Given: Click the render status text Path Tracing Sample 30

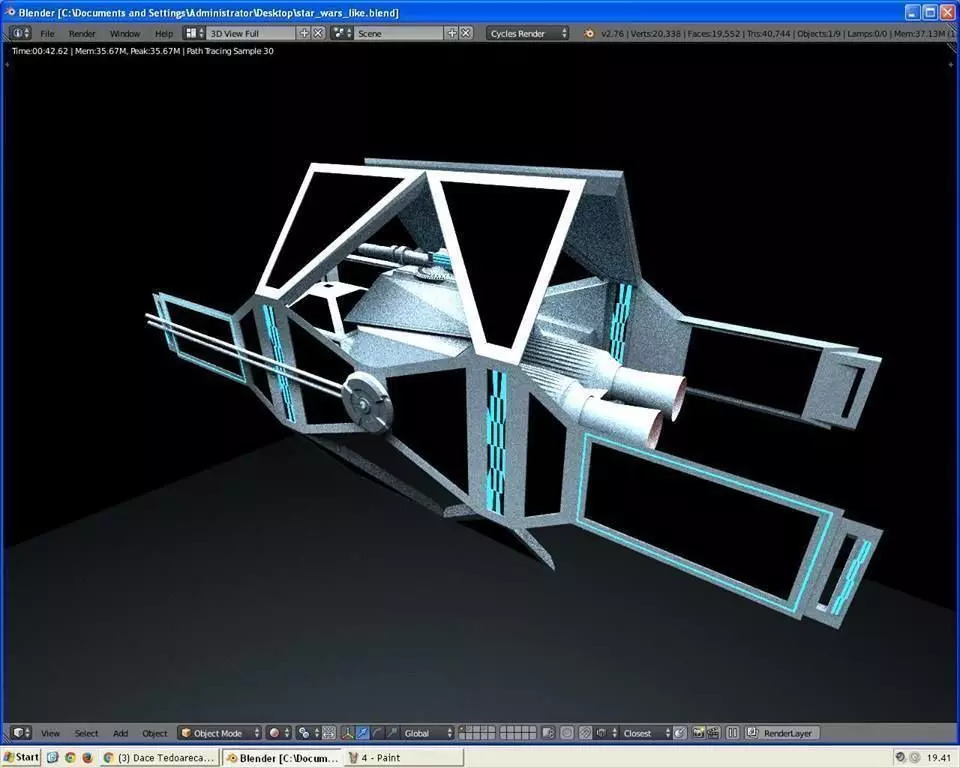Looking at the screenshot, I should click(230, 51).
